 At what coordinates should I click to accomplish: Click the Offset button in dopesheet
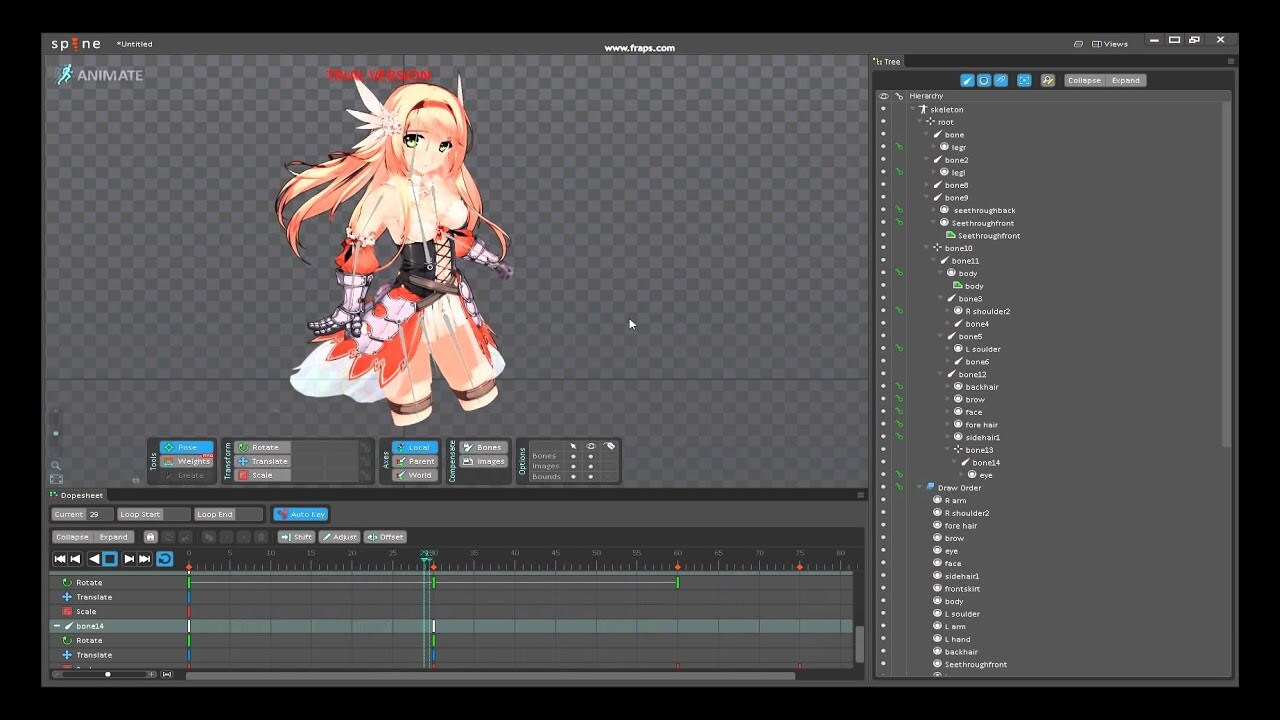pyautogui.click(x=385, y=537)
